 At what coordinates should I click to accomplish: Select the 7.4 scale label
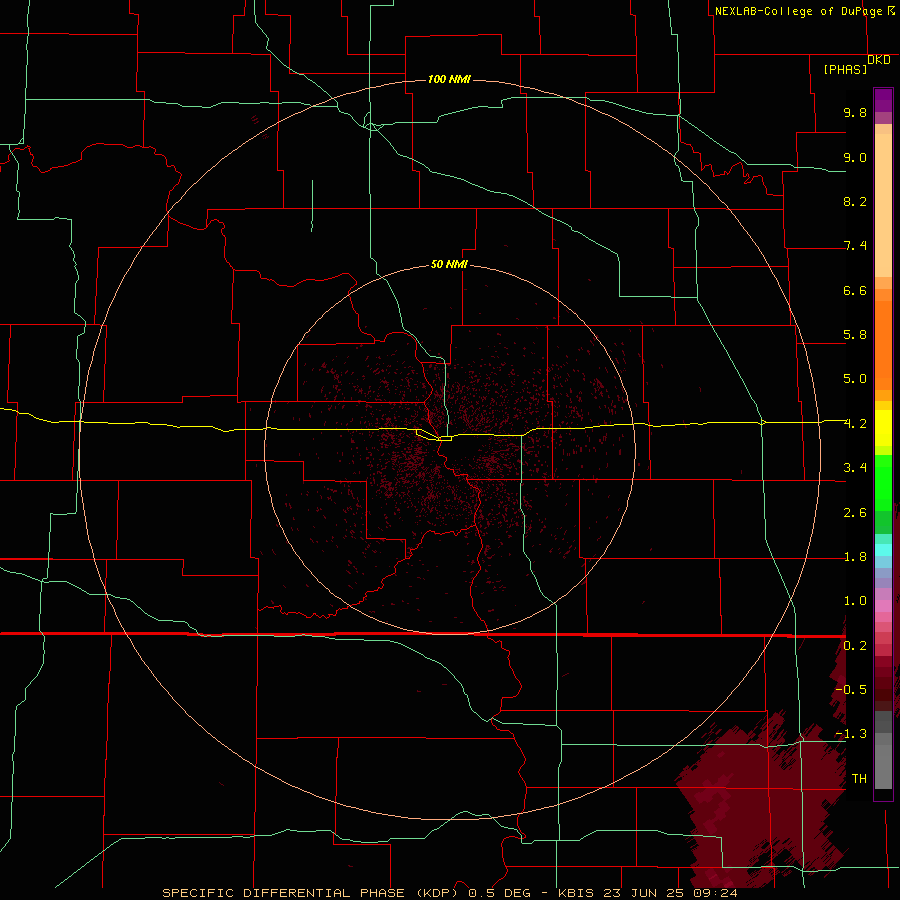855,246
